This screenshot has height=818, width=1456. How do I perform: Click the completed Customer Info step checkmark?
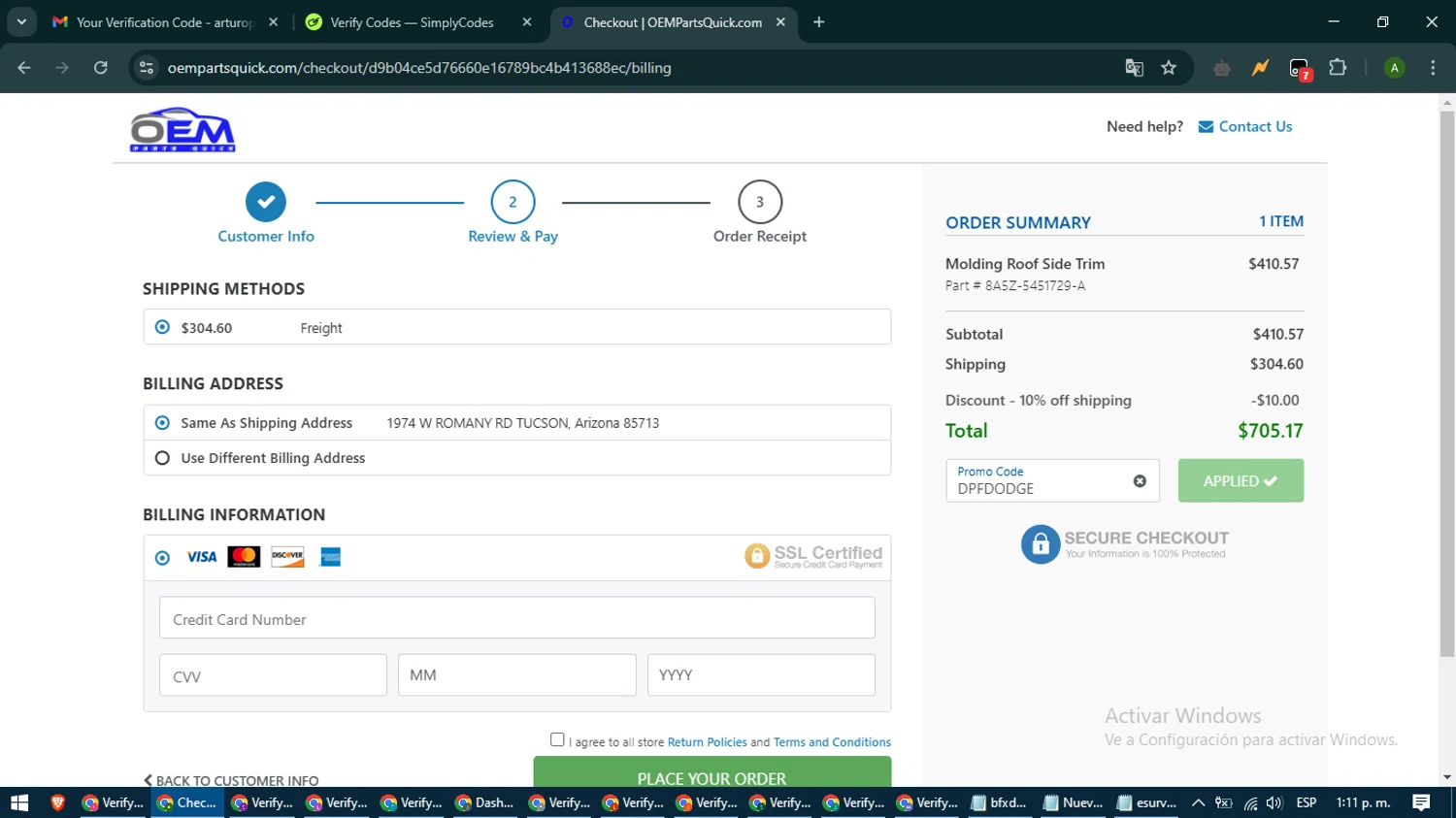click(x=266, y=202)
